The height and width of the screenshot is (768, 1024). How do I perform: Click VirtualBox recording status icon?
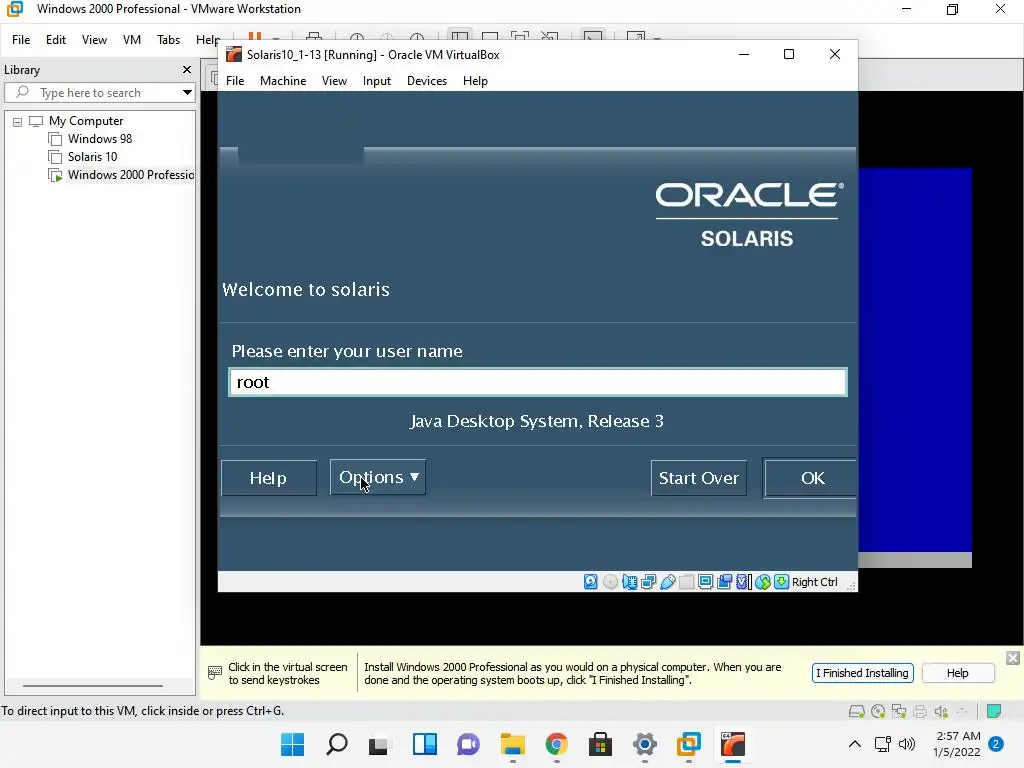tap(724, 582)
